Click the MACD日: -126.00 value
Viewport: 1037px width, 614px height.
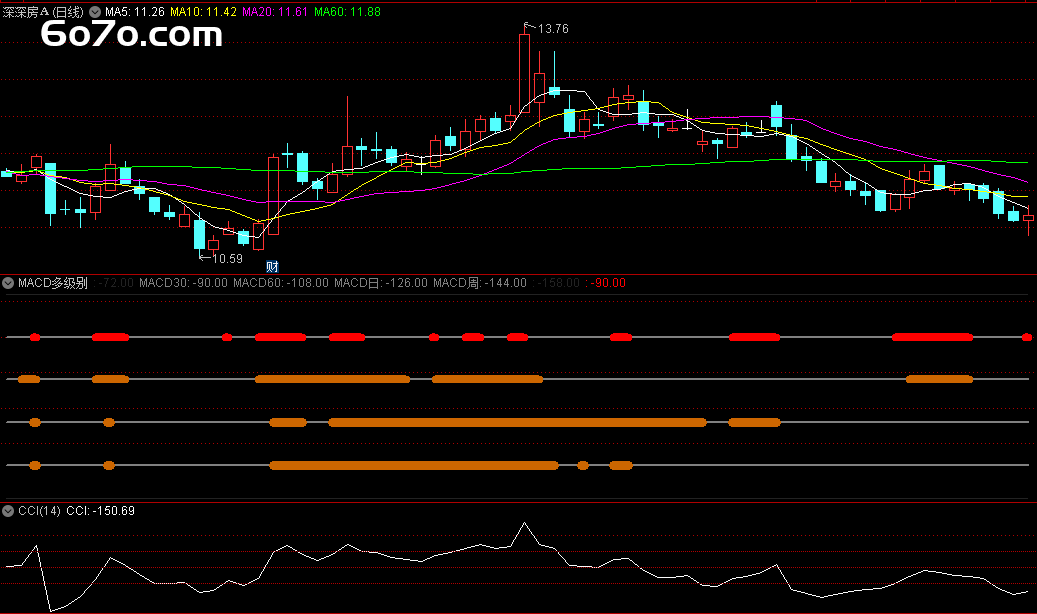pyautogui.click(x=381, y=283)
